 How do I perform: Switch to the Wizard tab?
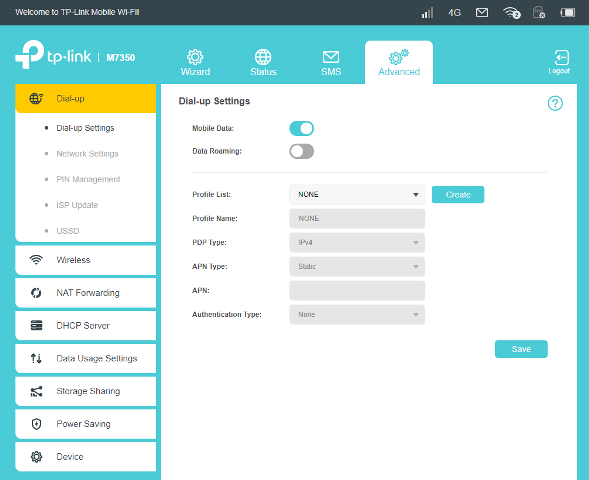[195, 62]
